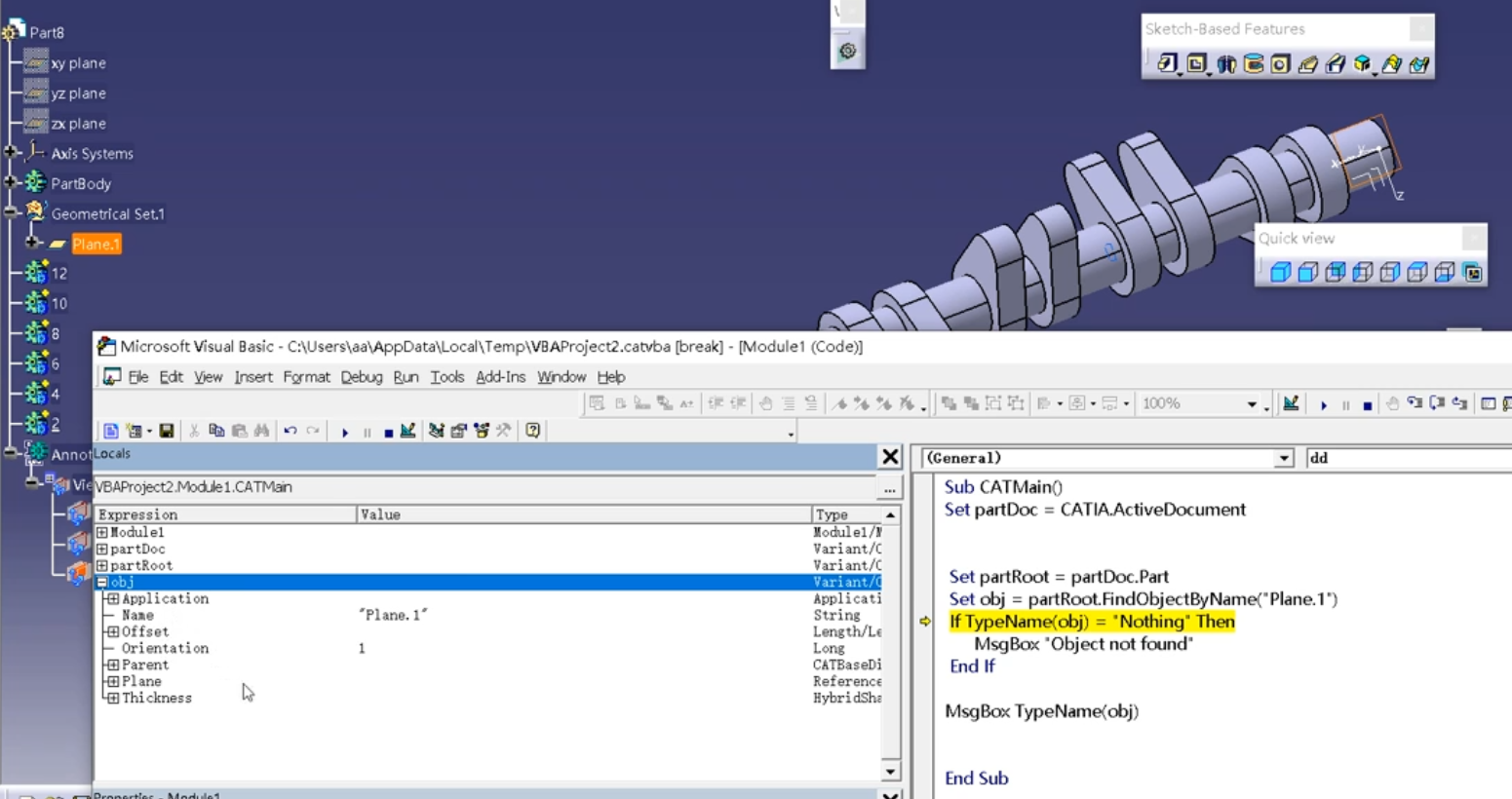The width and height of the screenshot is (1512, 799).
Task: Click the Copy icon in VBA toolbar
Action: (x=216, y=431)
